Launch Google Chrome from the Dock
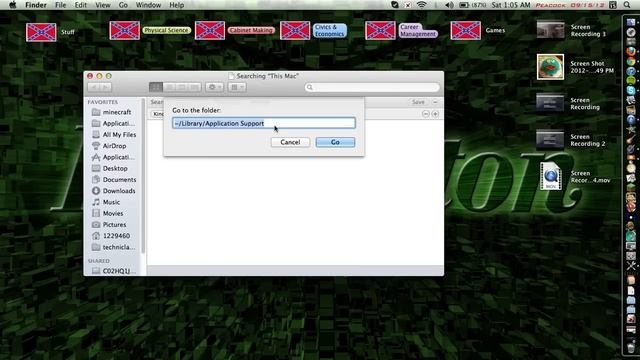 tap(631, 61)
